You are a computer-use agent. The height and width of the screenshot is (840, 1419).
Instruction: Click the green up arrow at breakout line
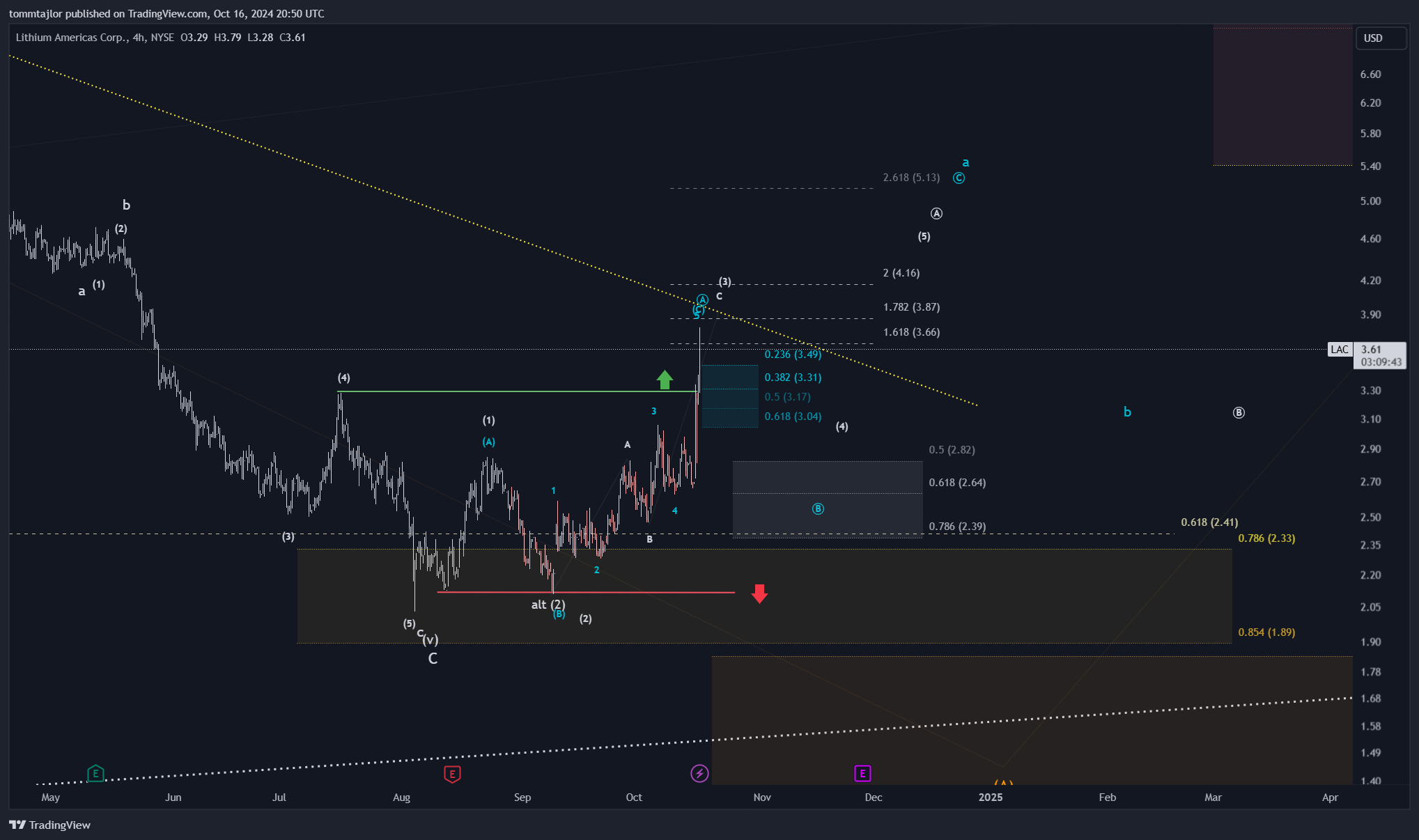[x=665, y=380]
